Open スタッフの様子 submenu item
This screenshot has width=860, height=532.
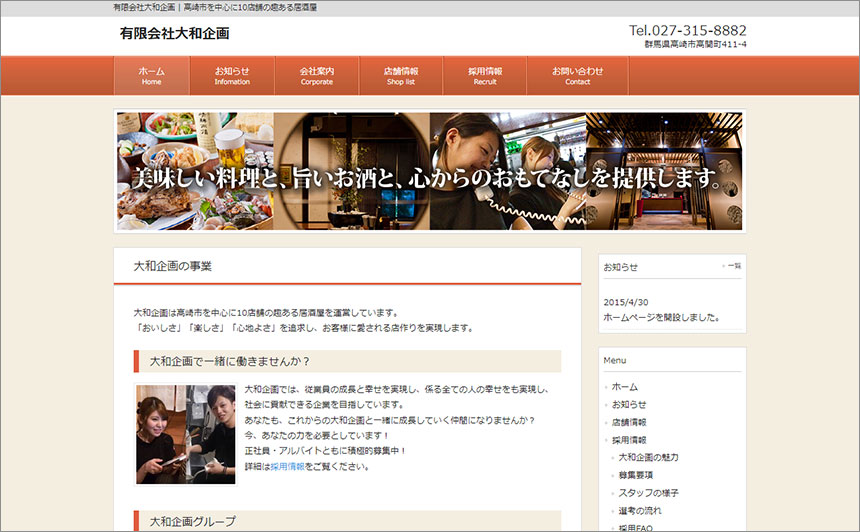click(x=648, y=493)
